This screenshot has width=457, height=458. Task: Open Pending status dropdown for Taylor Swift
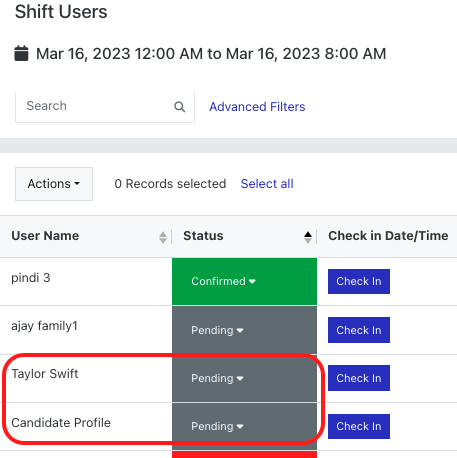coord(217,378)
